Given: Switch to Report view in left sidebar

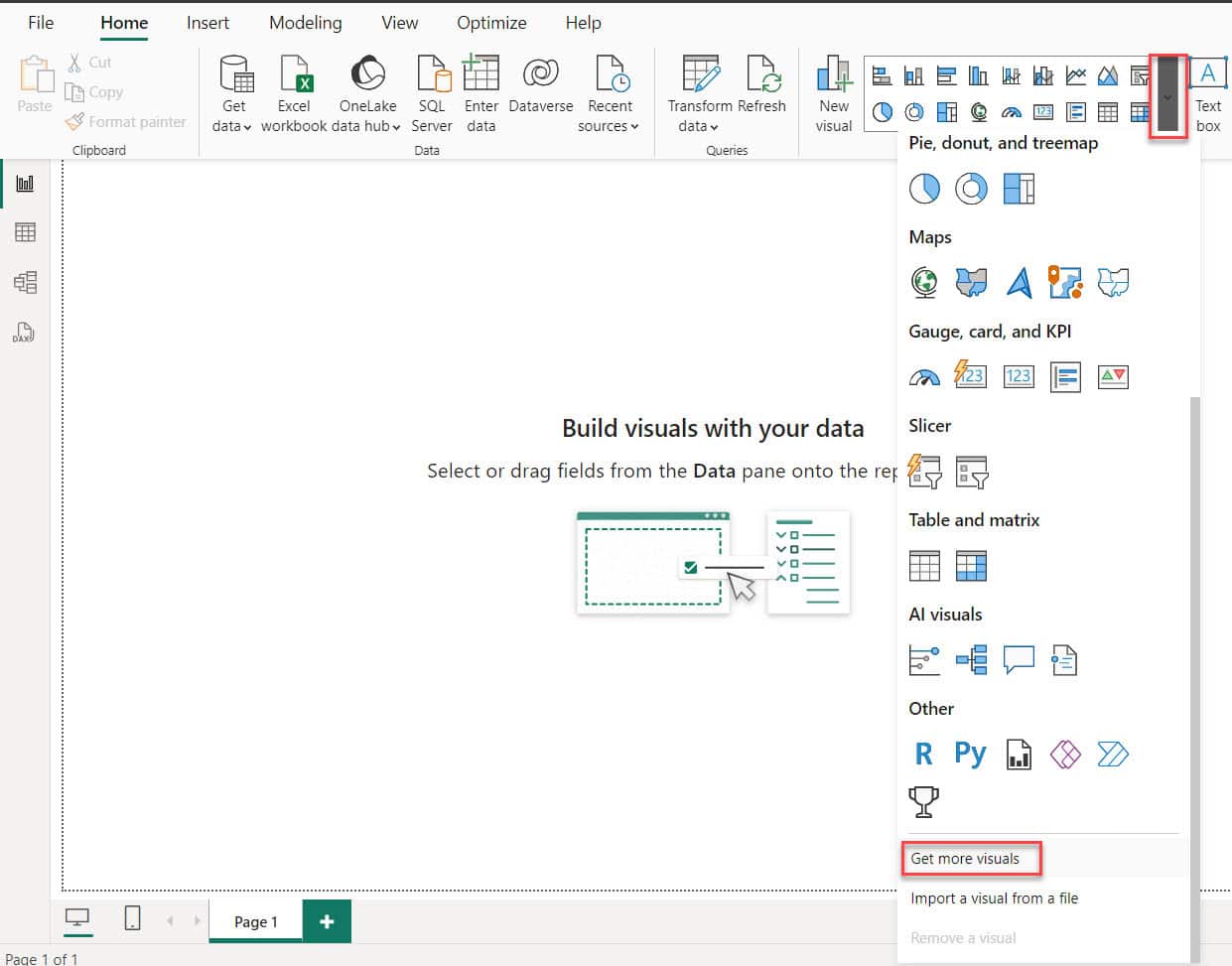Looking at the screenshot, I should 25,184.
